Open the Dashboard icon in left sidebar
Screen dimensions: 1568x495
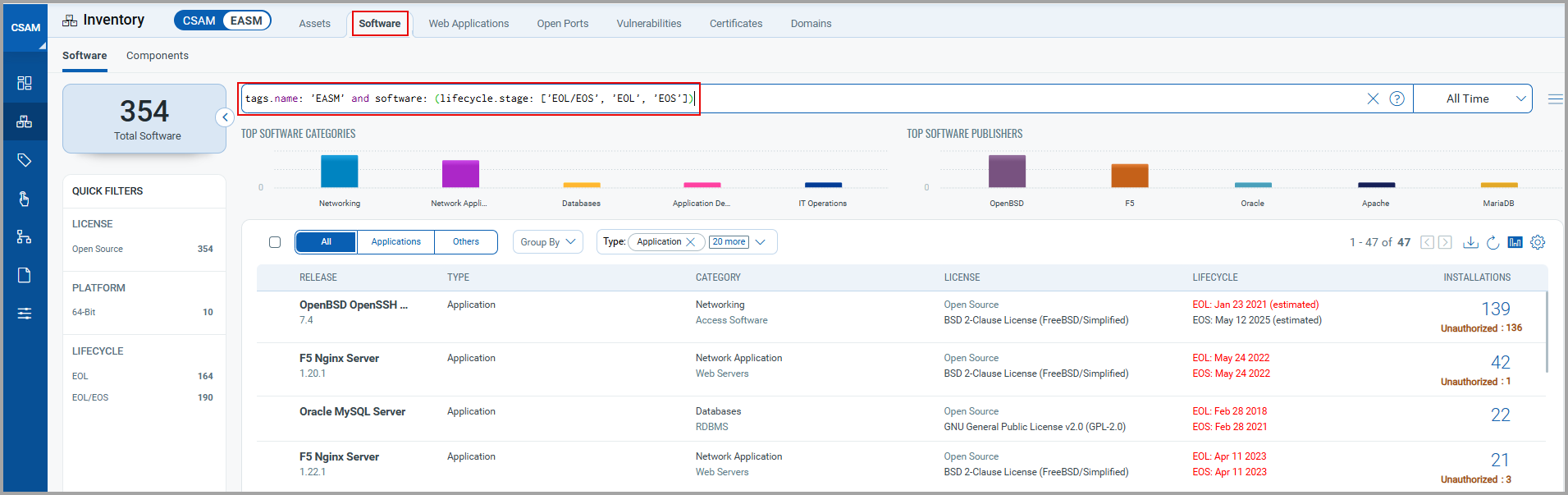click(25, 83)
